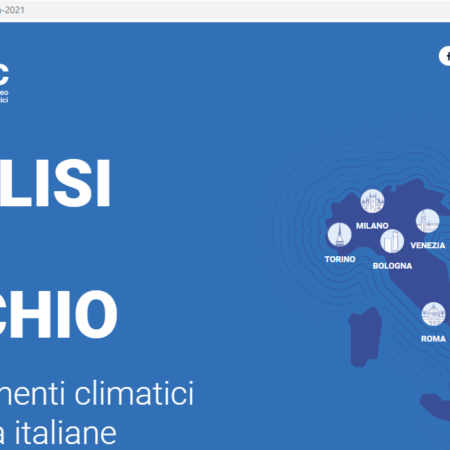Select the headline word ending in CHIO
This screenshot has height=450, width=450.
[x=59, y=314]
